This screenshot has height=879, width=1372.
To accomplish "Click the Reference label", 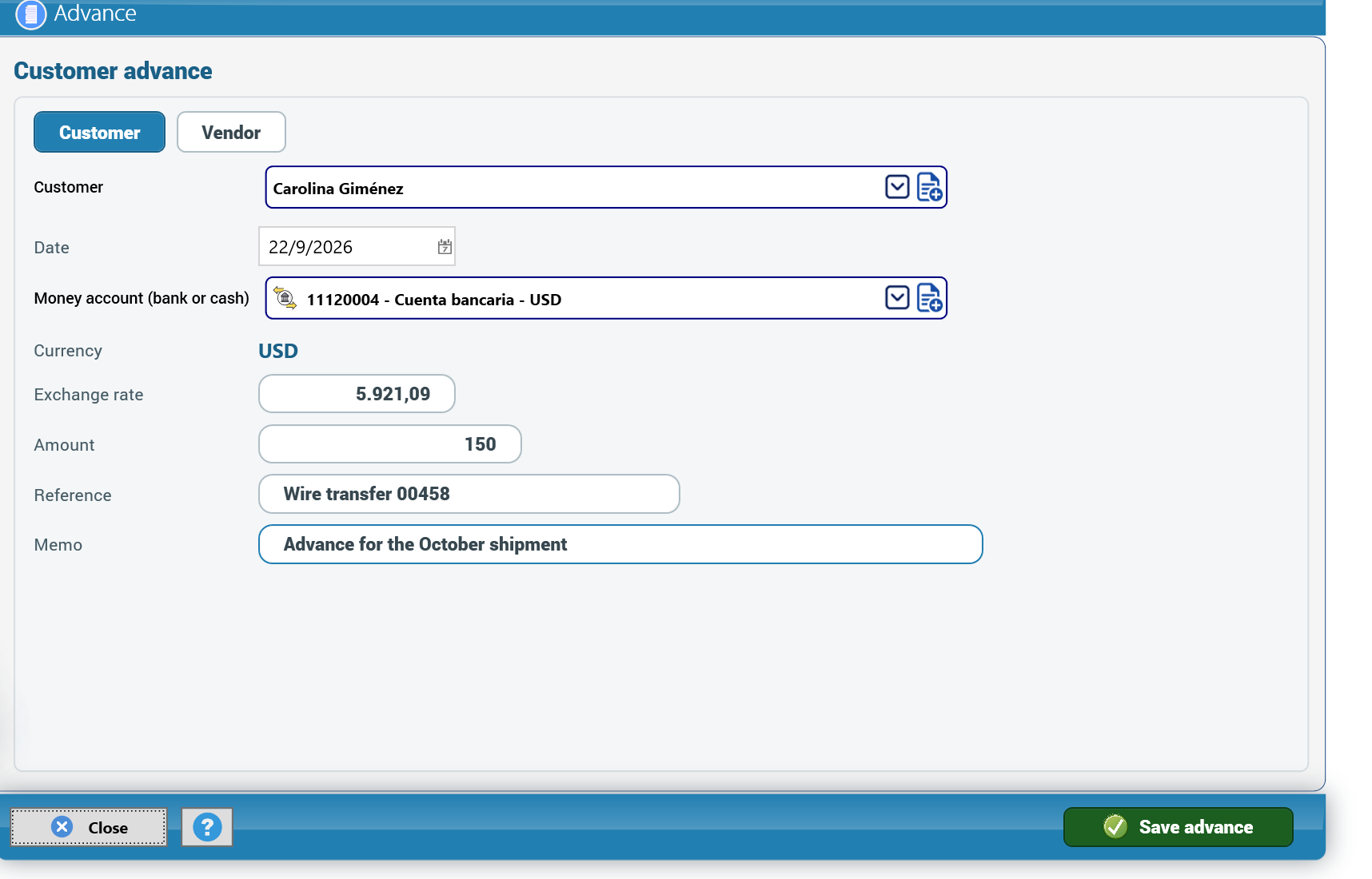I will (73, 495).
